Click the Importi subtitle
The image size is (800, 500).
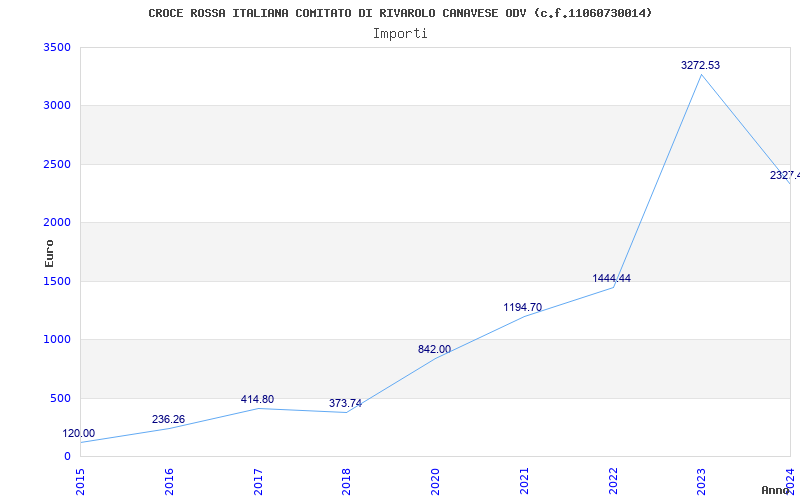400,34
